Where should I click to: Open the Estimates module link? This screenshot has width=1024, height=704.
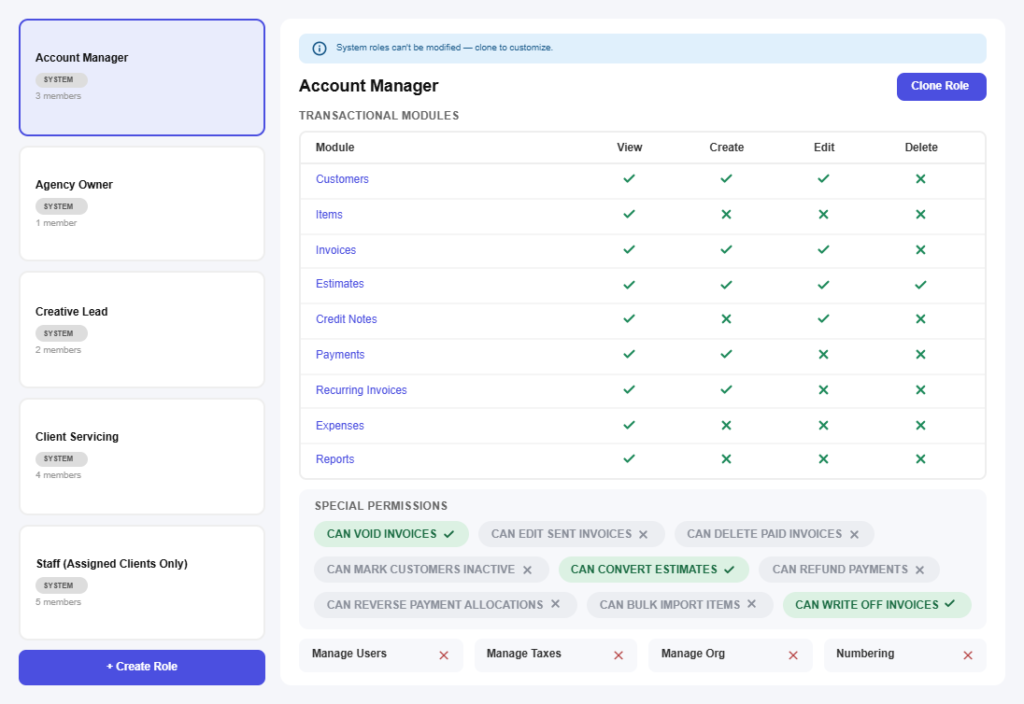click(x=340, y=284)
